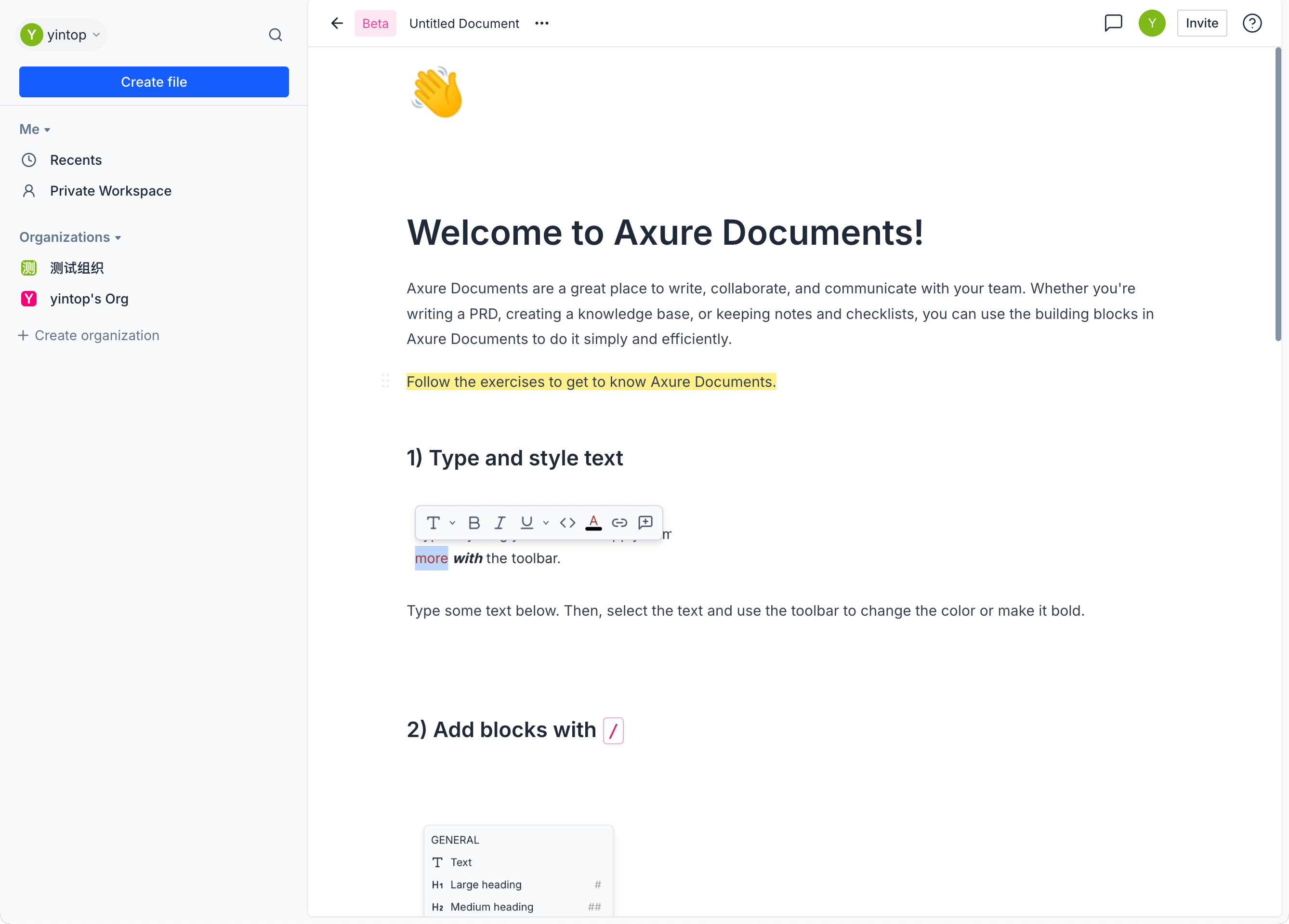Click the pink slash key in heading 2
The image size is (1289, 924).
point(613,730)
